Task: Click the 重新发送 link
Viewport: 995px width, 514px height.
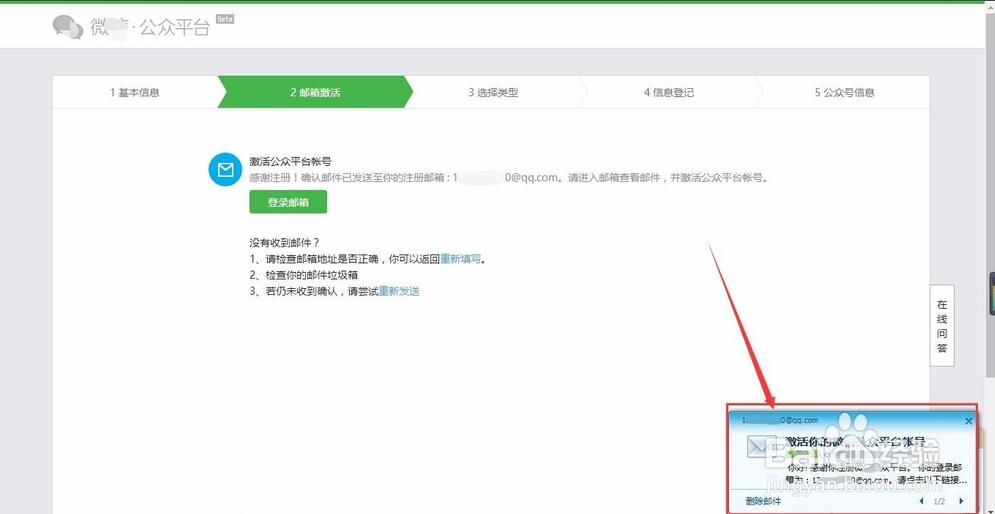Action: [399, 291]
